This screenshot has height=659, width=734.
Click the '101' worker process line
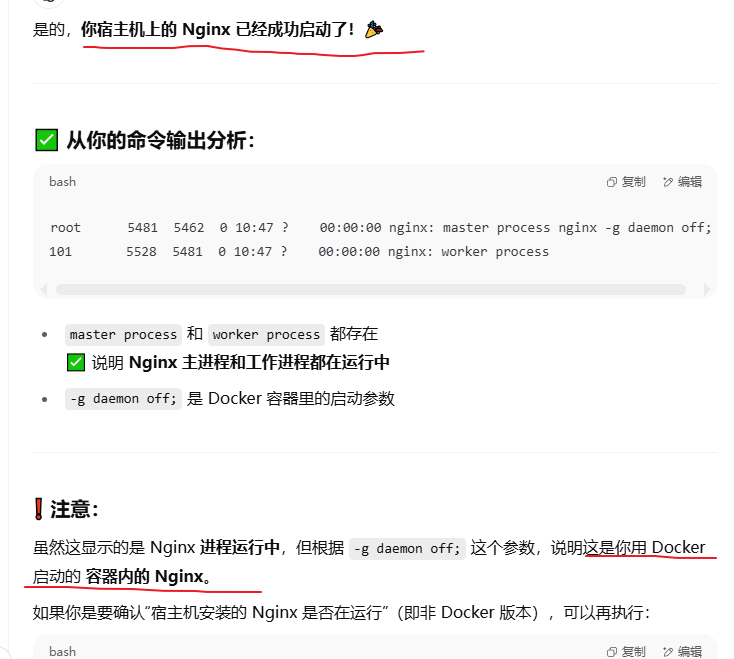click(299, 252)
